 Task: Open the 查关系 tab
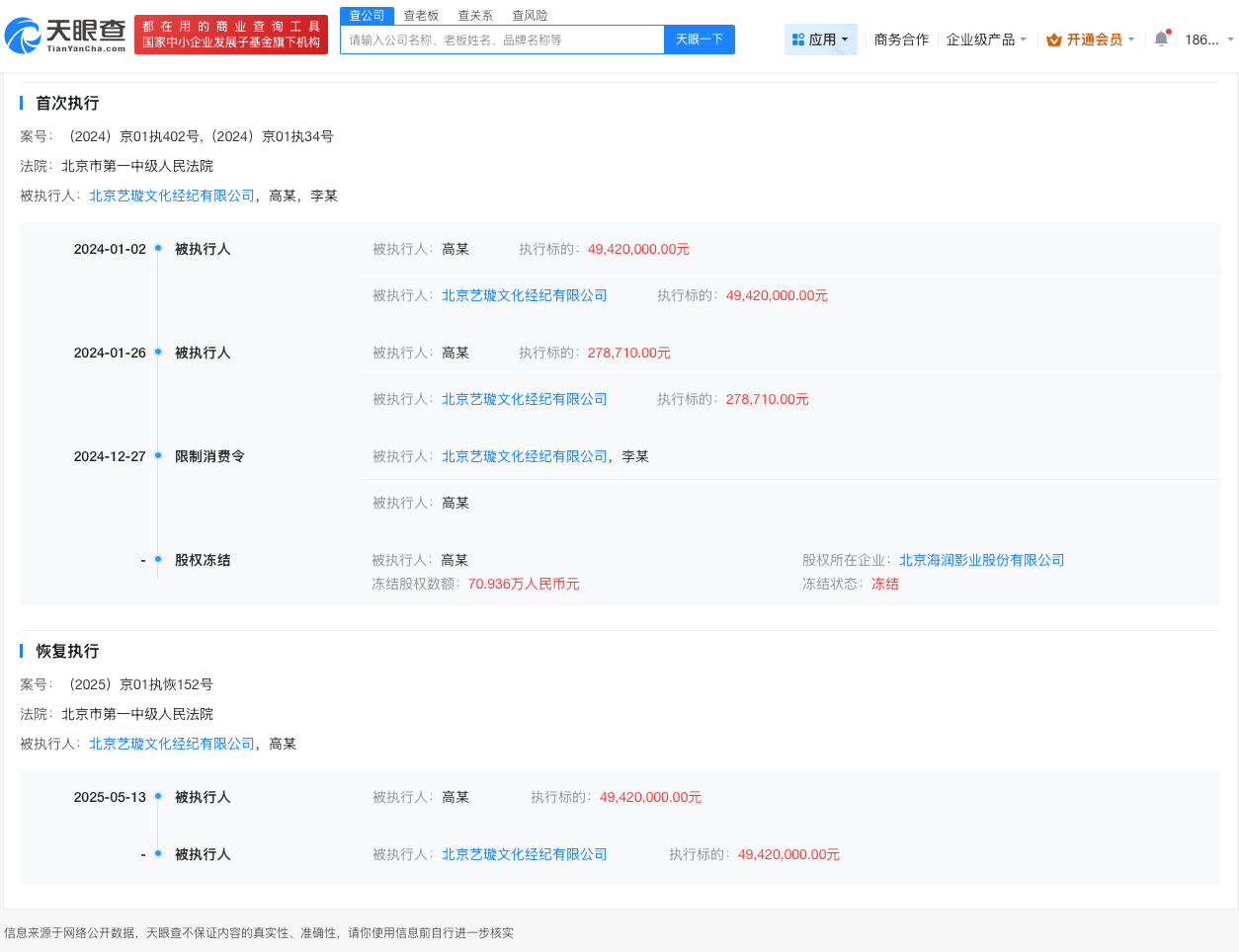pos(475,15)
